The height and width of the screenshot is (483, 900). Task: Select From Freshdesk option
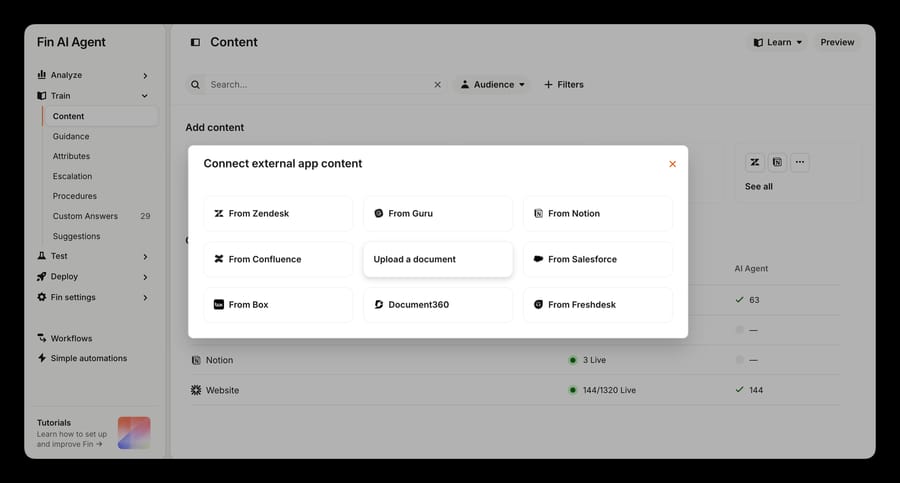click(598, 304)
